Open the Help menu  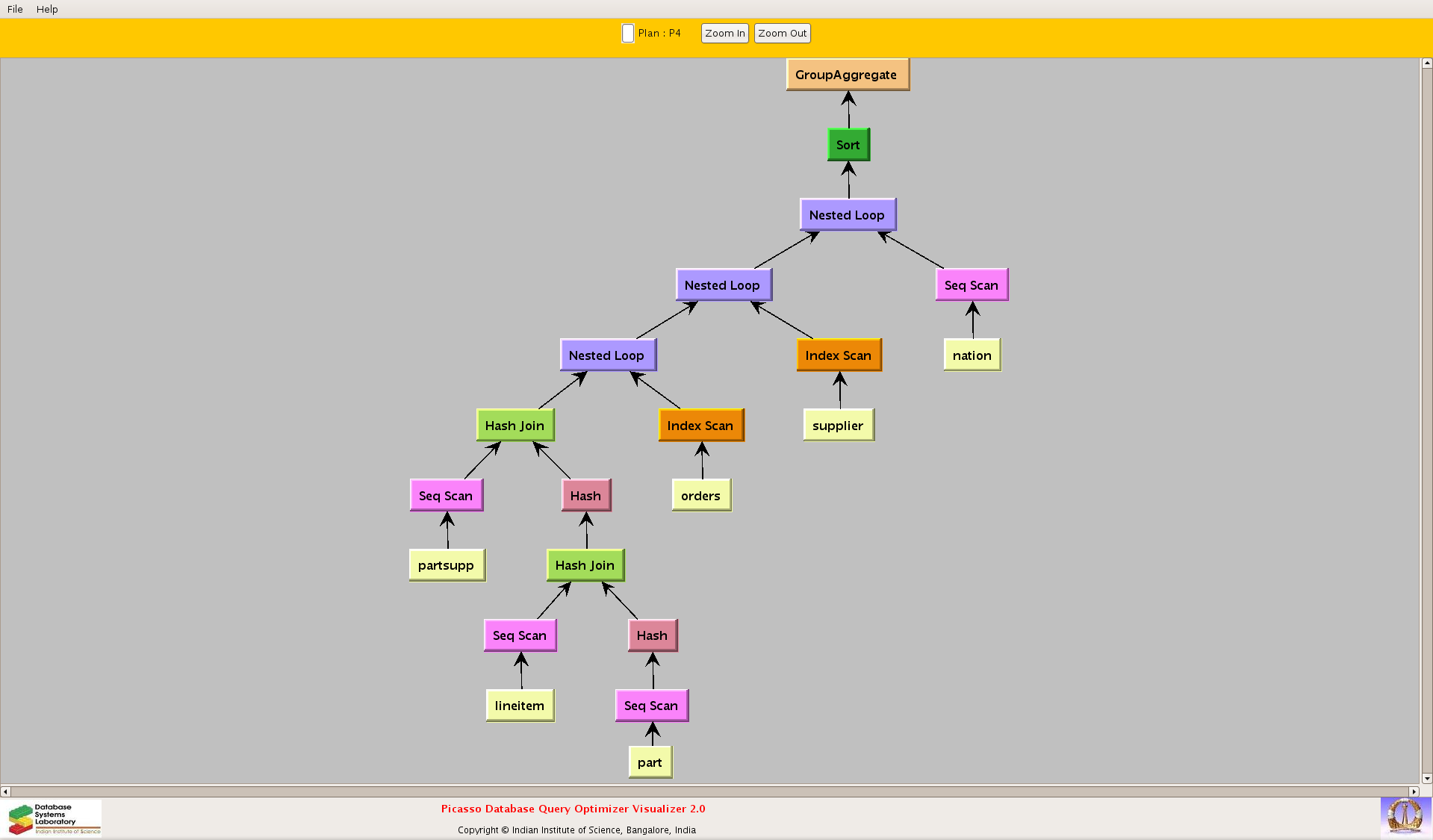pos(47,9)
